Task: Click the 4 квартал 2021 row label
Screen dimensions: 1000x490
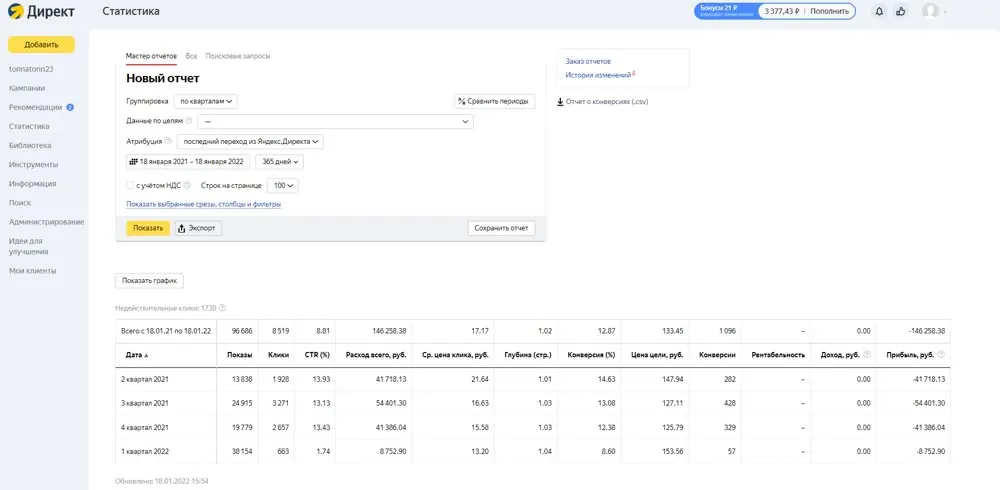Action: tap(145, 427)
